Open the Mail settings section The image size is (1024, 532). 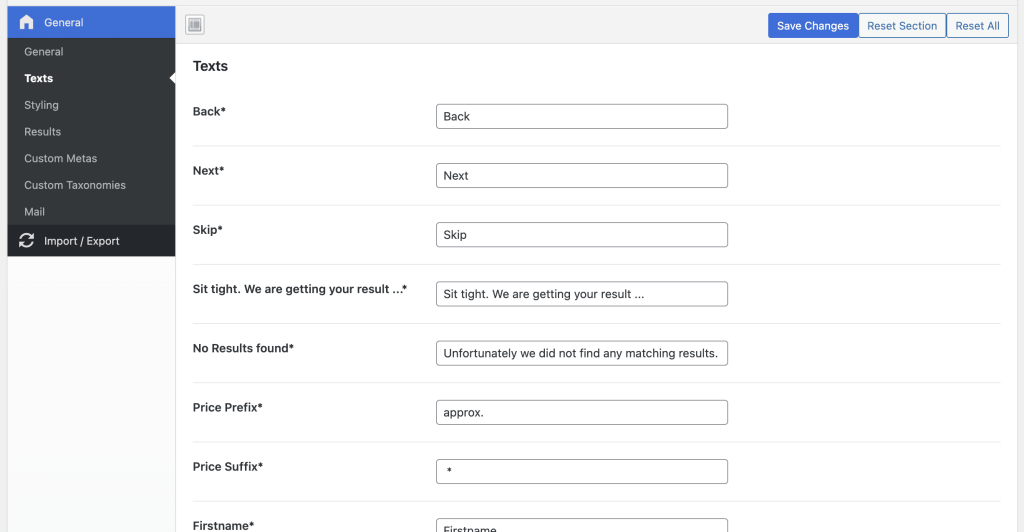[35, 212]
